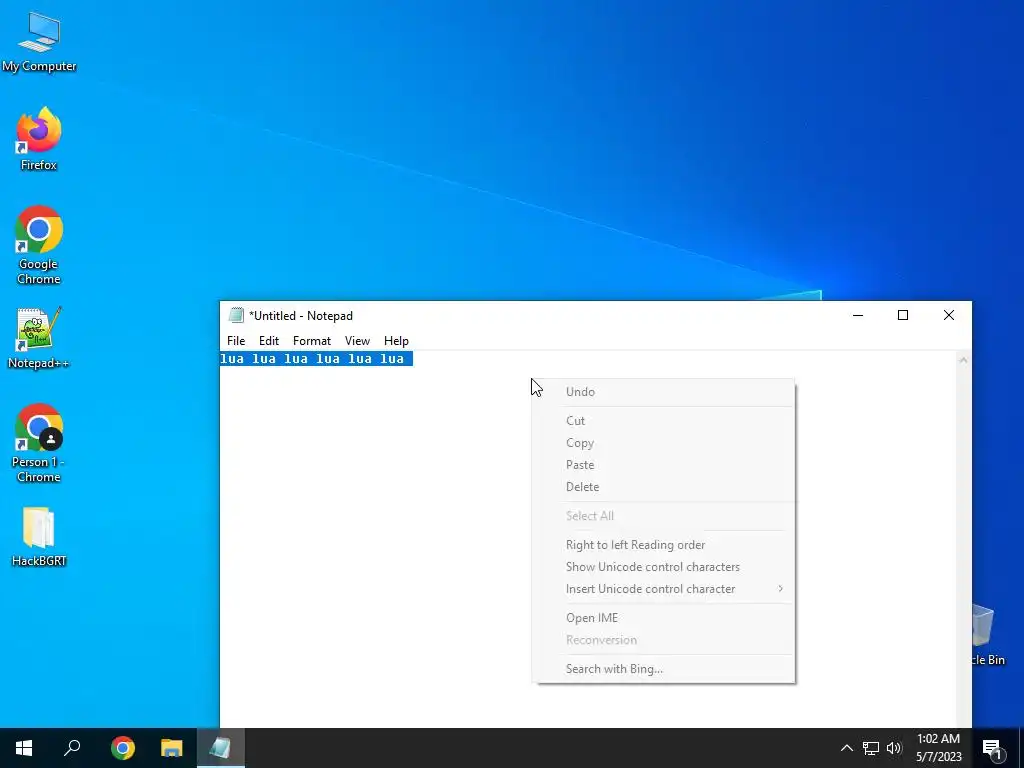The image size is (1024, 768).
Task: Toggle Right to left Reading order
Action: point(664,545)
